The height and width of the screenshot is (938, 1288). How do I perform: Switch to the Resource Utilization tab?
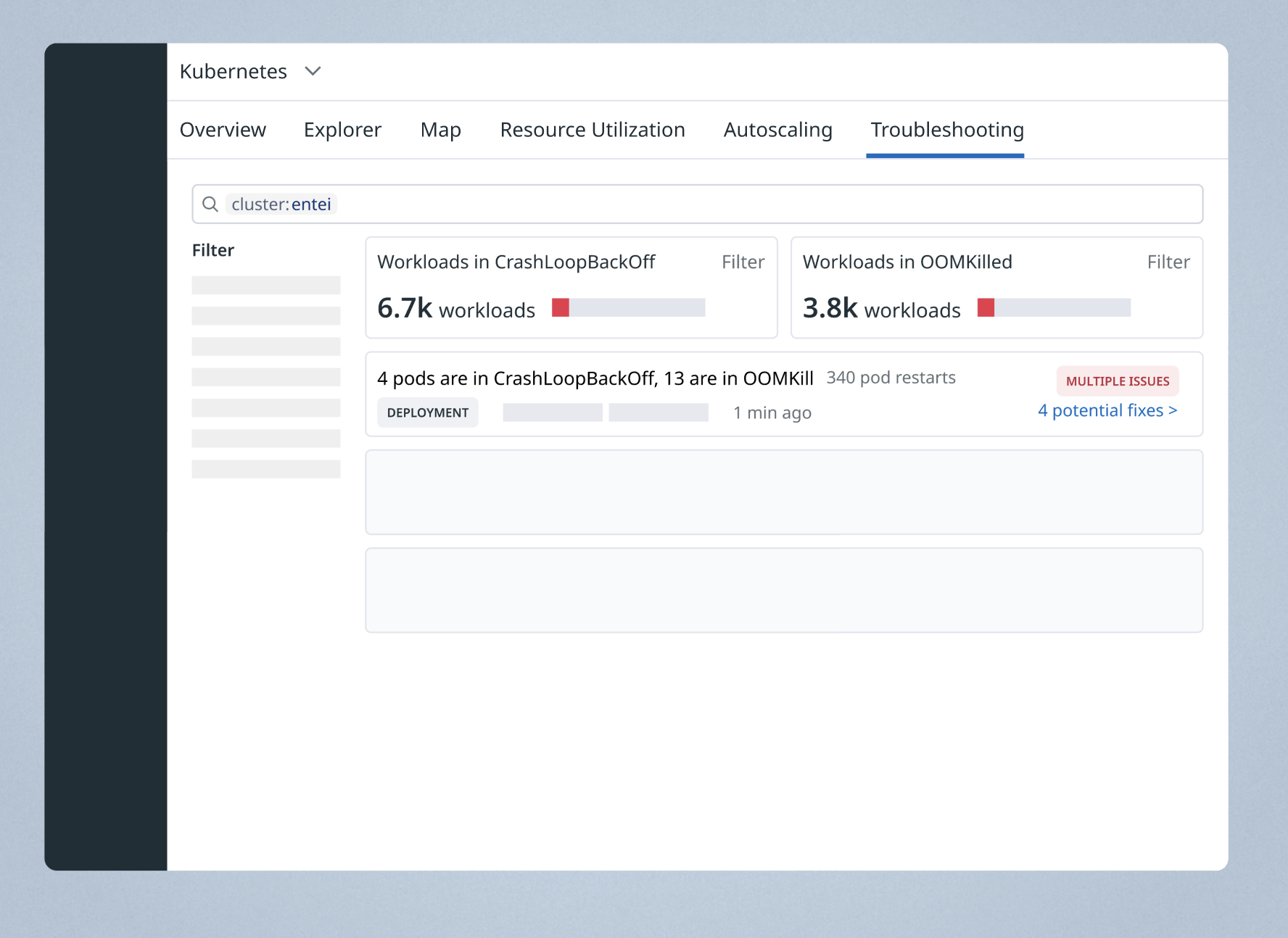click(x=592, y=130)
